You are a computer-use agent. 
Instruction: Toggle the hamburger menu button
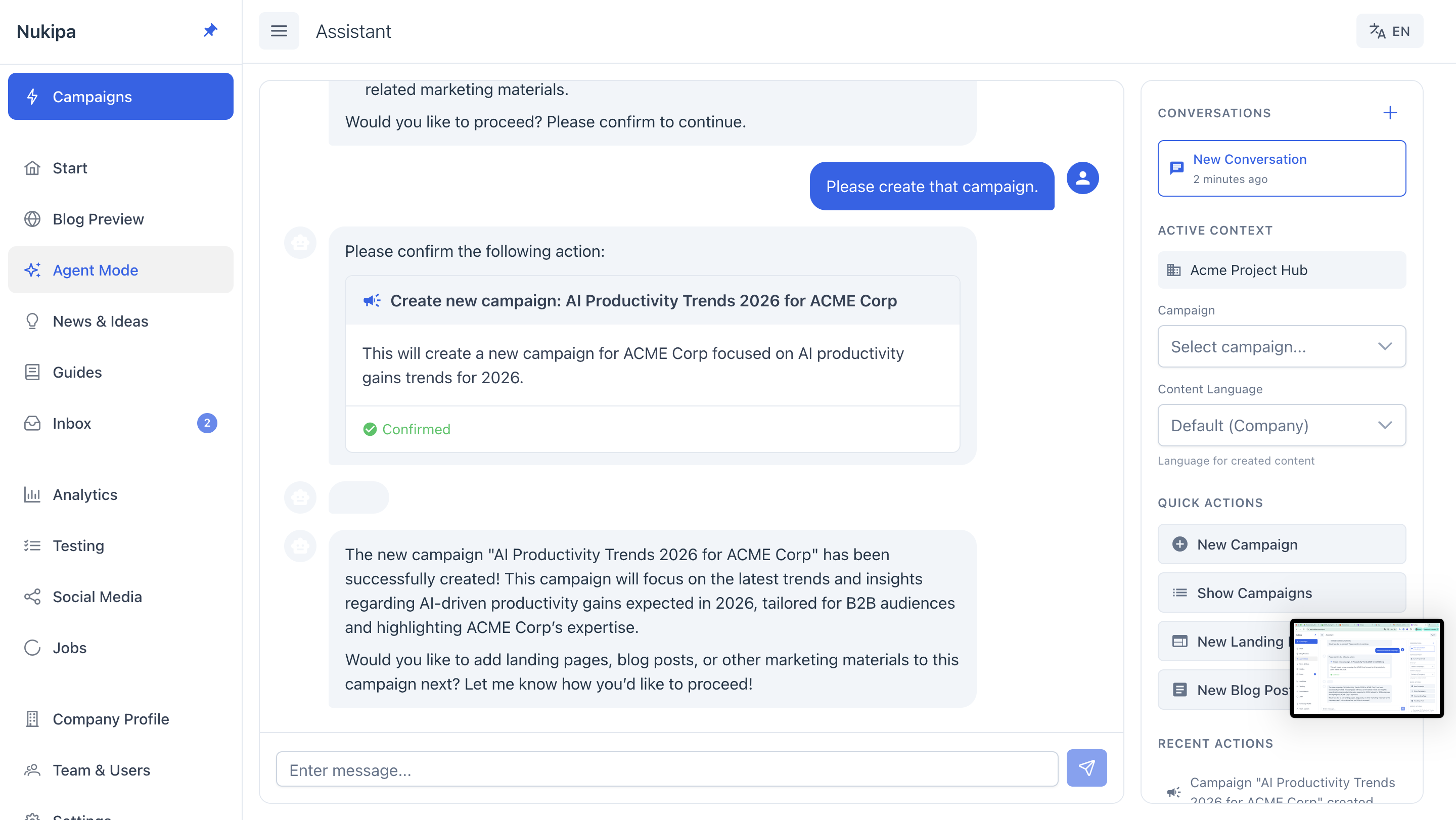279,31
